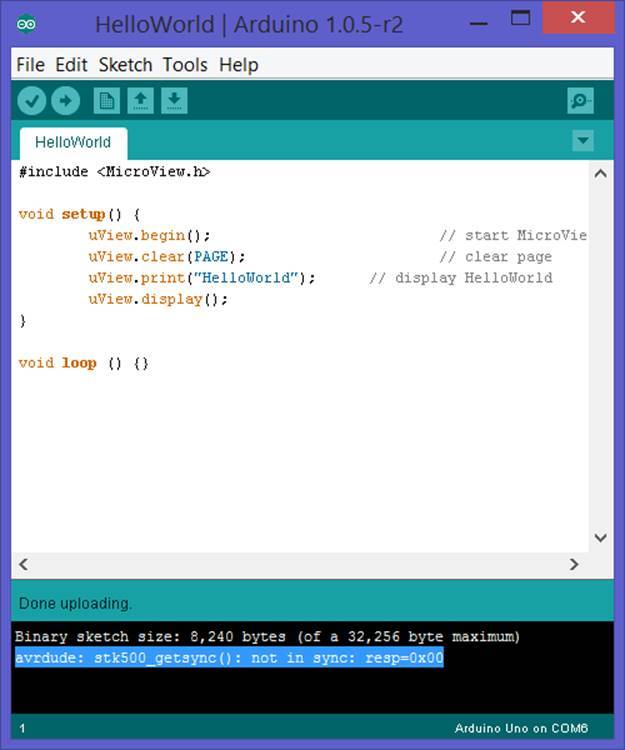Click the '// display HelloWorld' comment
Screen dimensions: 625x750
[461, 278]
